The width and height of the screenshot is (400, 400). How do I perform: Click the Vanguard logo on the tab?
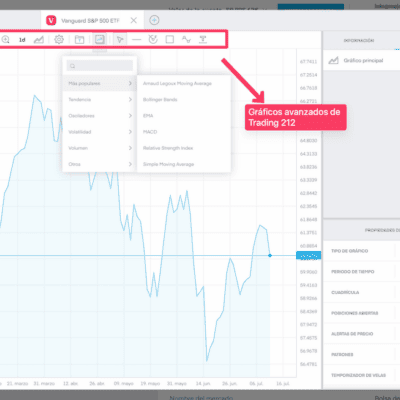[51, 20]
